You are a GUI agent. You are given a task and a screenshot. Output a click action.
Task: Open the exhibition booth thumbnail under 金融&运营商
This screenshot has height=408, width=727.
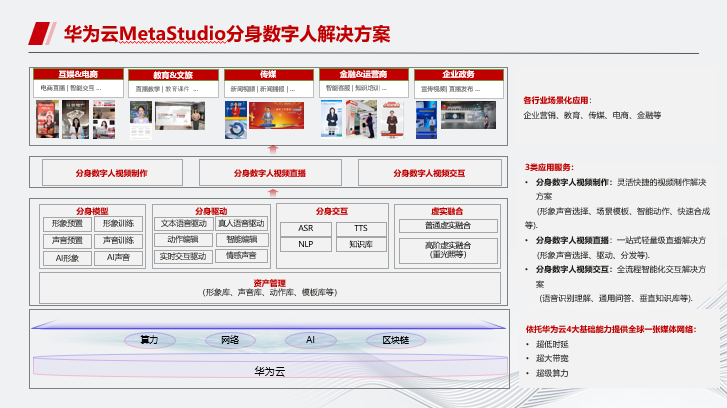click(x=362, y=119)
